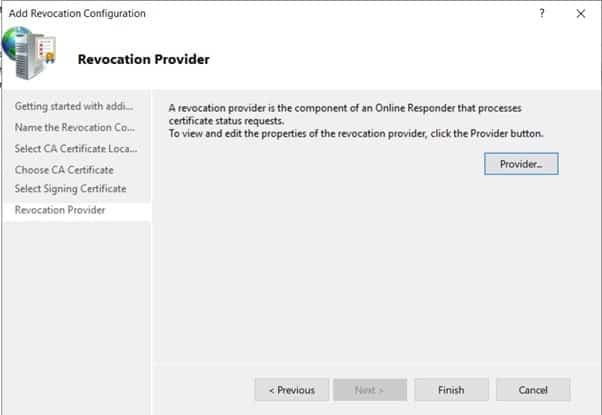Open Select CA Certificate Location step
This screenshot has height=415, width=602.
click(x=76, y=148)
